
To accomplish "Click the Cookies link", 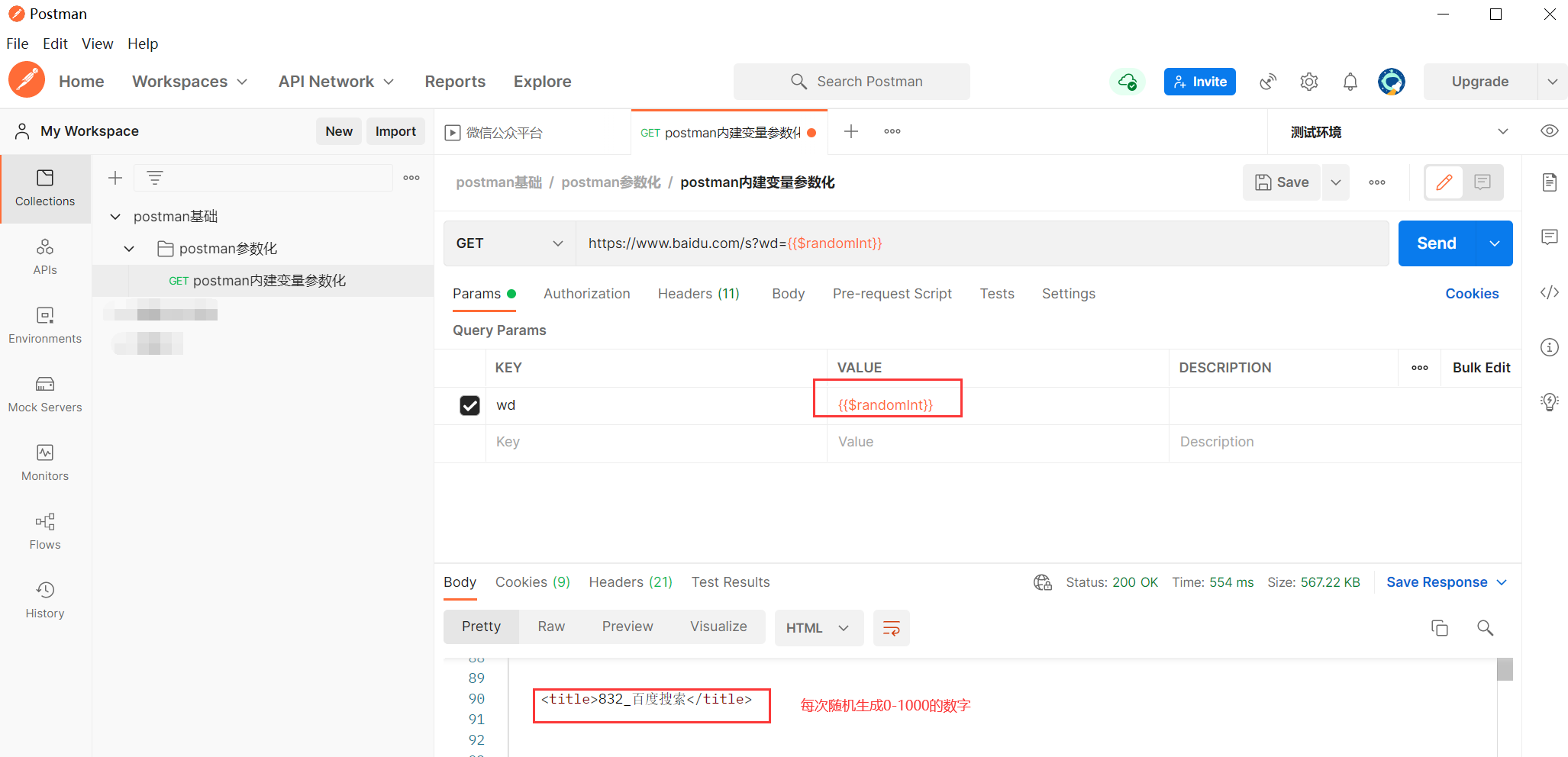I will [1471, 294].
